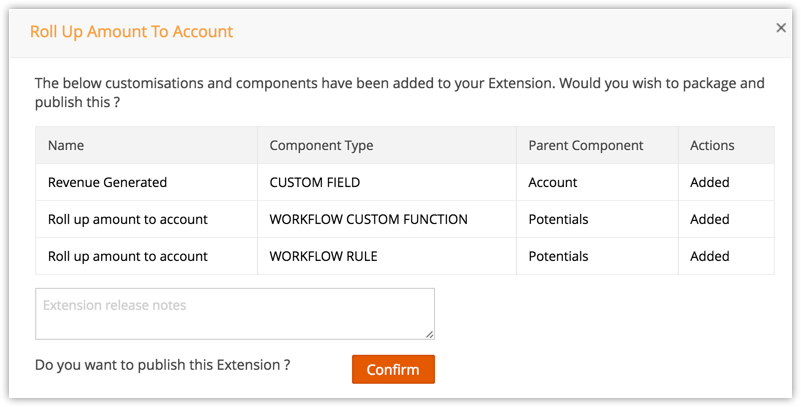Click the name cell in the WORKFLOW RULE row

click(x=127, y=256)
